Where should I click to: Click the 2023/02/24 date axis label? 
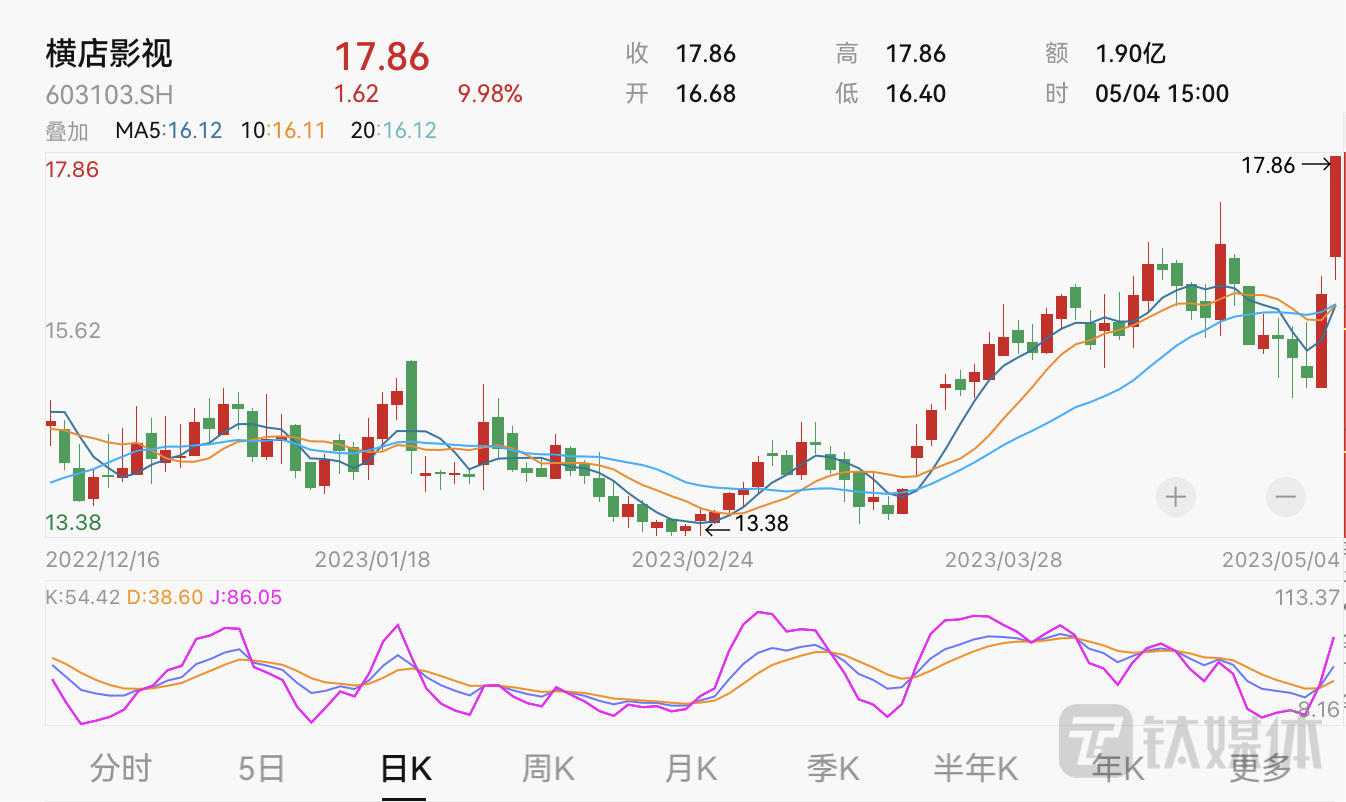[692, 558]
